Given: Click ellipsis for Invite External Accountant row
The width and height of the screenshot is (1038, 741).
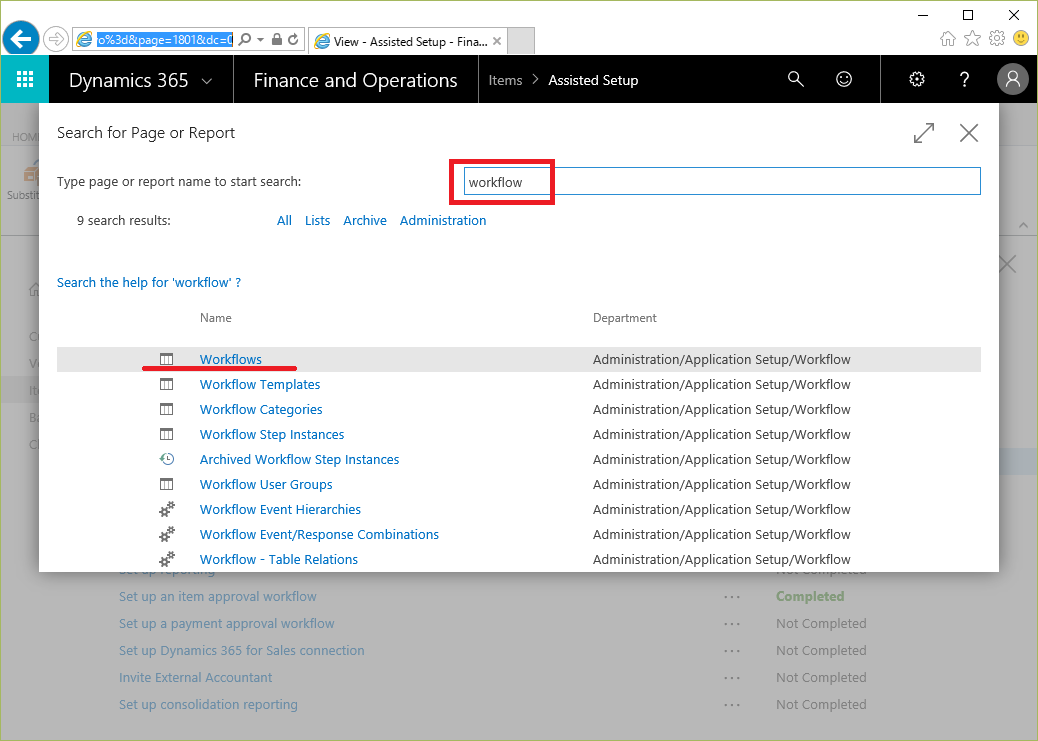Looking at the screenshot, I should tap(732, 678).
